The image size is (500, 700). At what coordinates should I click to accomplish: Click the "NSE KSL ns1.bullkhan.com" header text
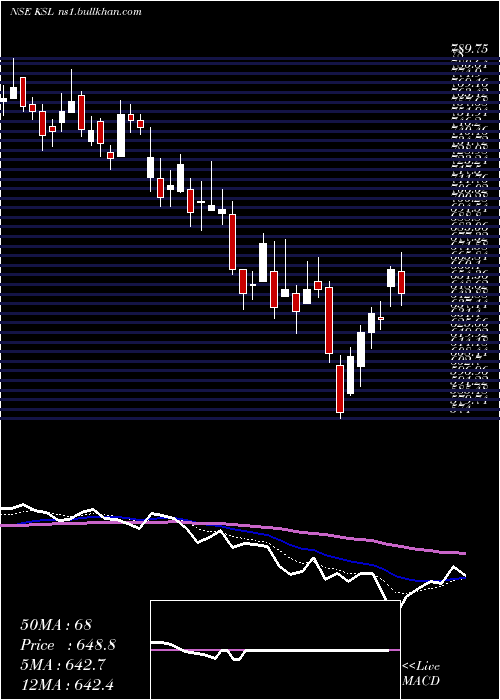tap(75, 12)
